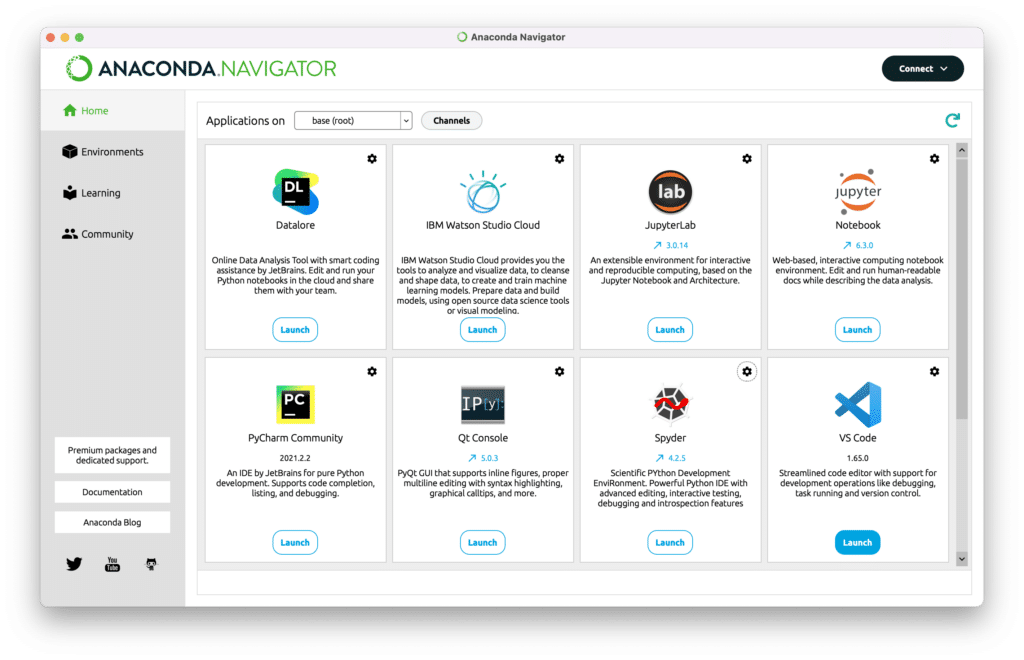Open the IBM Watson Studio Cloud gear menu
Viewport: 1024px width, 660px height.
(560, 159)
